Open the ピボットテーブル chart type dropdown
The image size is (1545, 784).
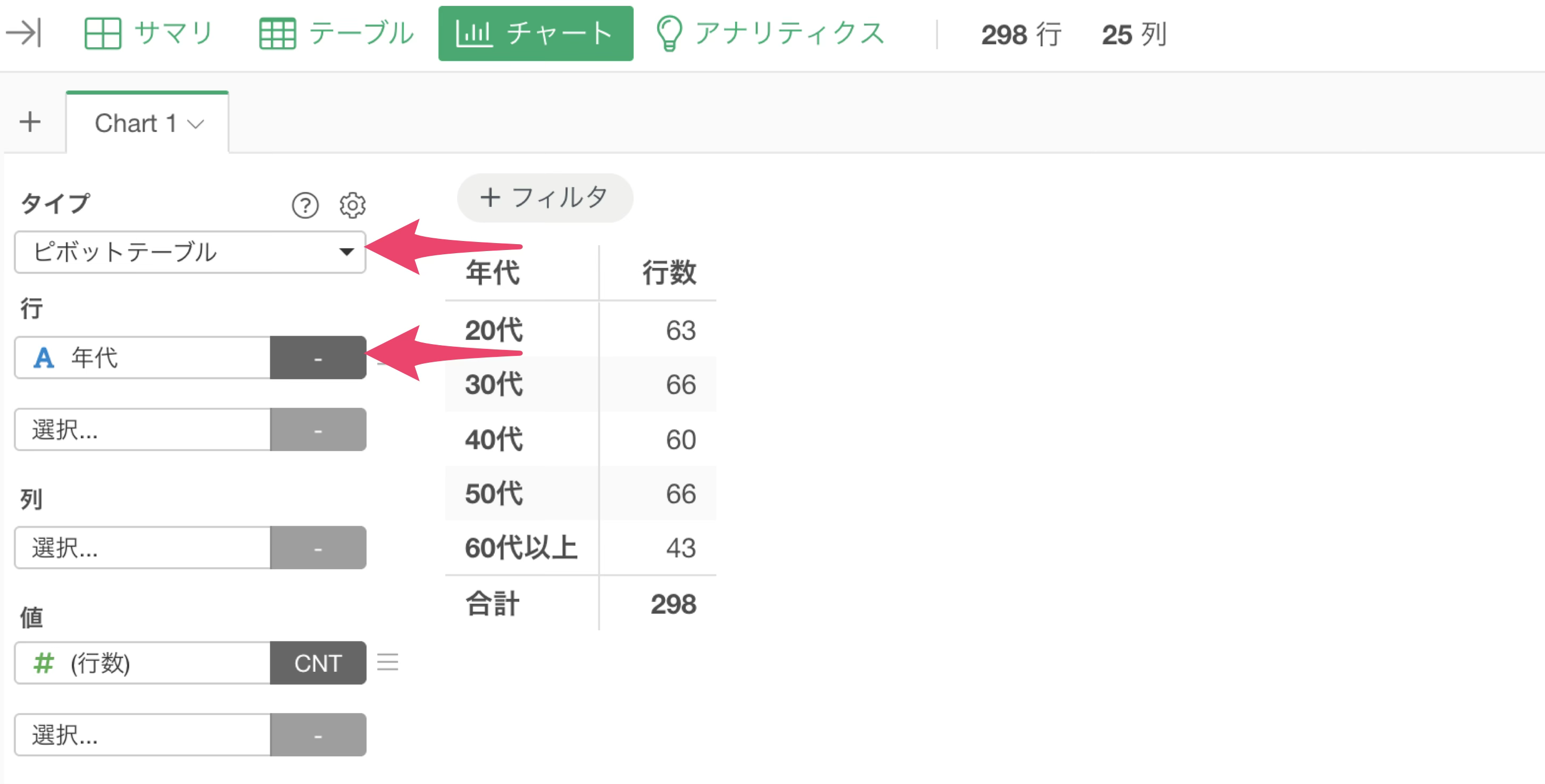pos(190,252)
